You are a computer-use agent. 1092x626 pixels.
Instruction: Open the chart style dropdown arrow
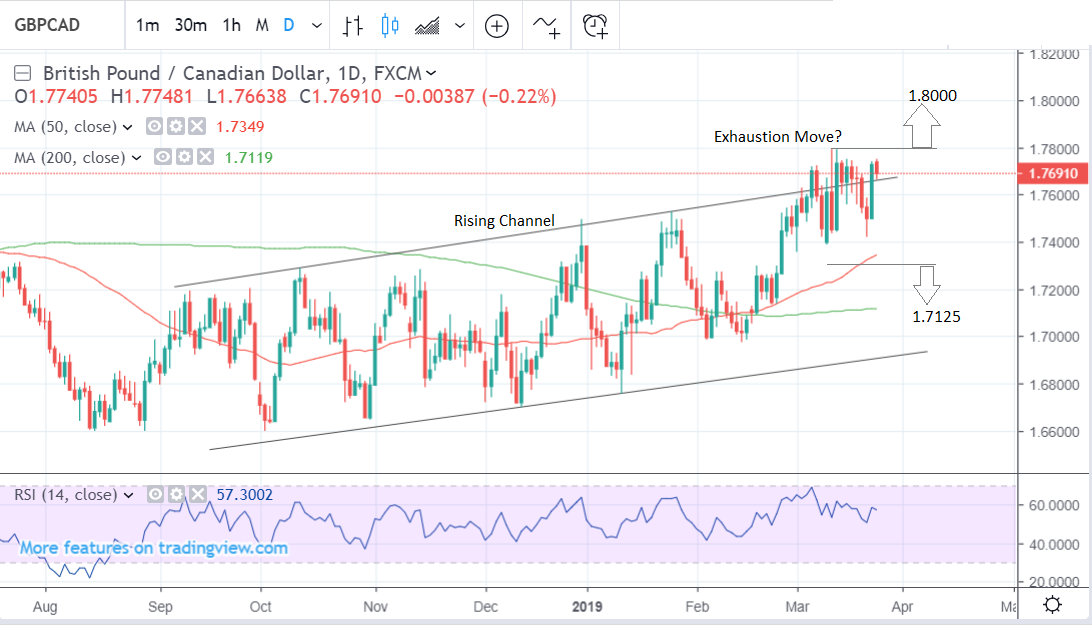tap(459, 26)
